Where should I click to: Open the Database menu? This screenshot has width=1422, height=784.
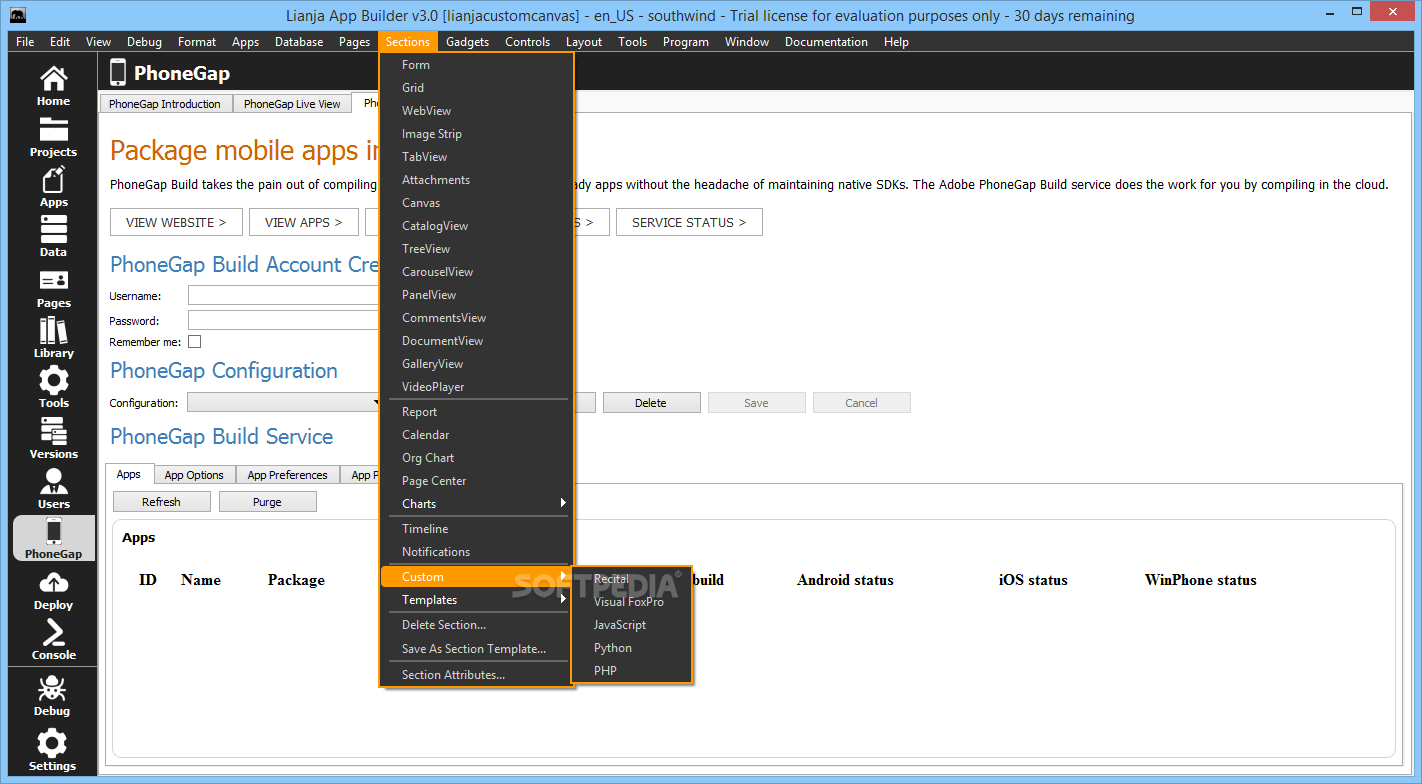coord(299,42)
